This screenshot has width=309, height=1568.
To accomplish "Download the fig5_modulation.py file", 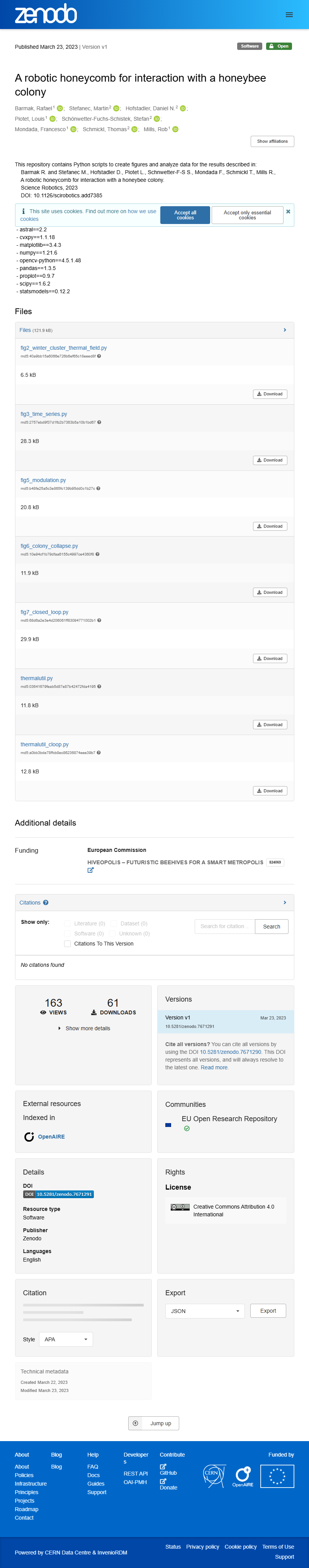I will tap(270, 526).
